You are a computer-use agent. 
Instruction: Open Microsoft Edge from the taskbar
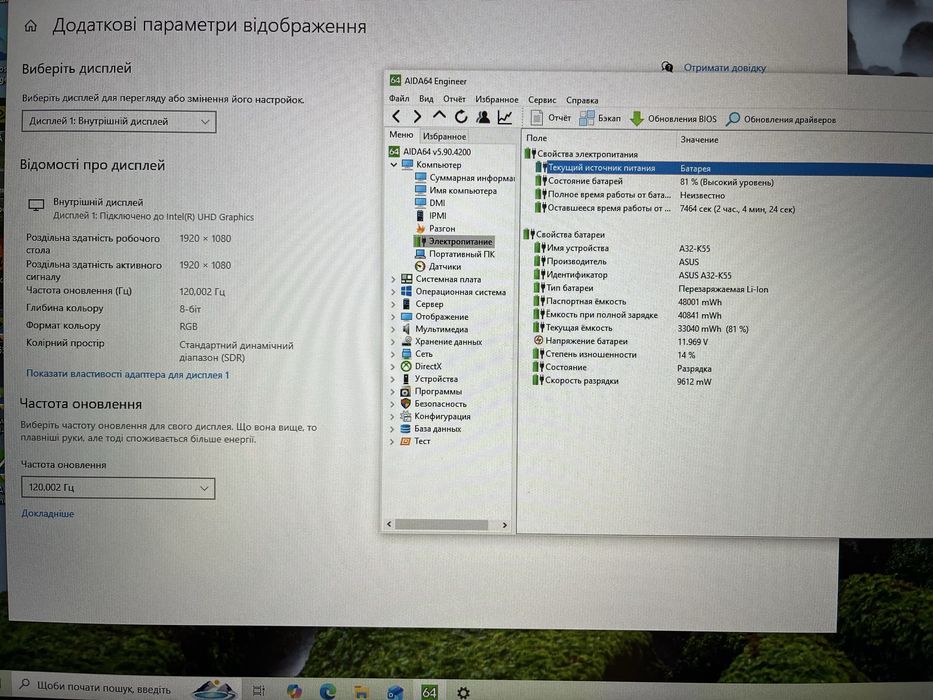point(327,691)
